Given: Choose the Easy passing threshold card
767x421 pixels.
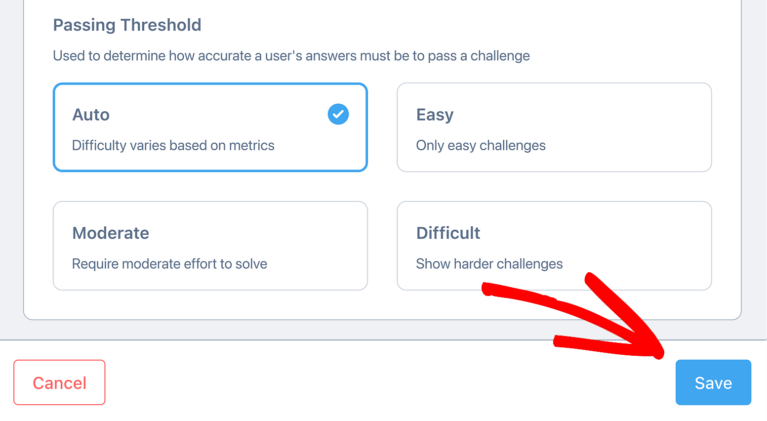Looking at the screenshot, I should coord(554,127).
